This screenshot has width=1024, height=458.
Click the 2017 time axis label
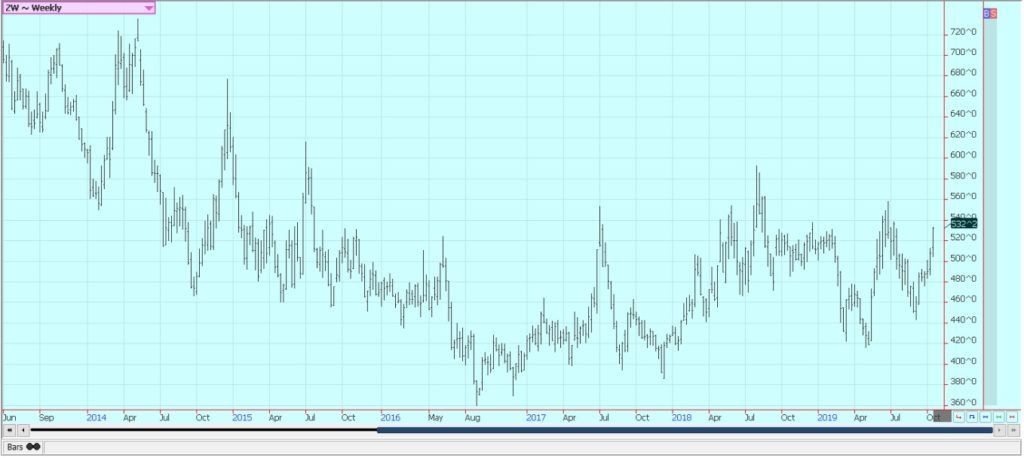[x=536, y=417]
